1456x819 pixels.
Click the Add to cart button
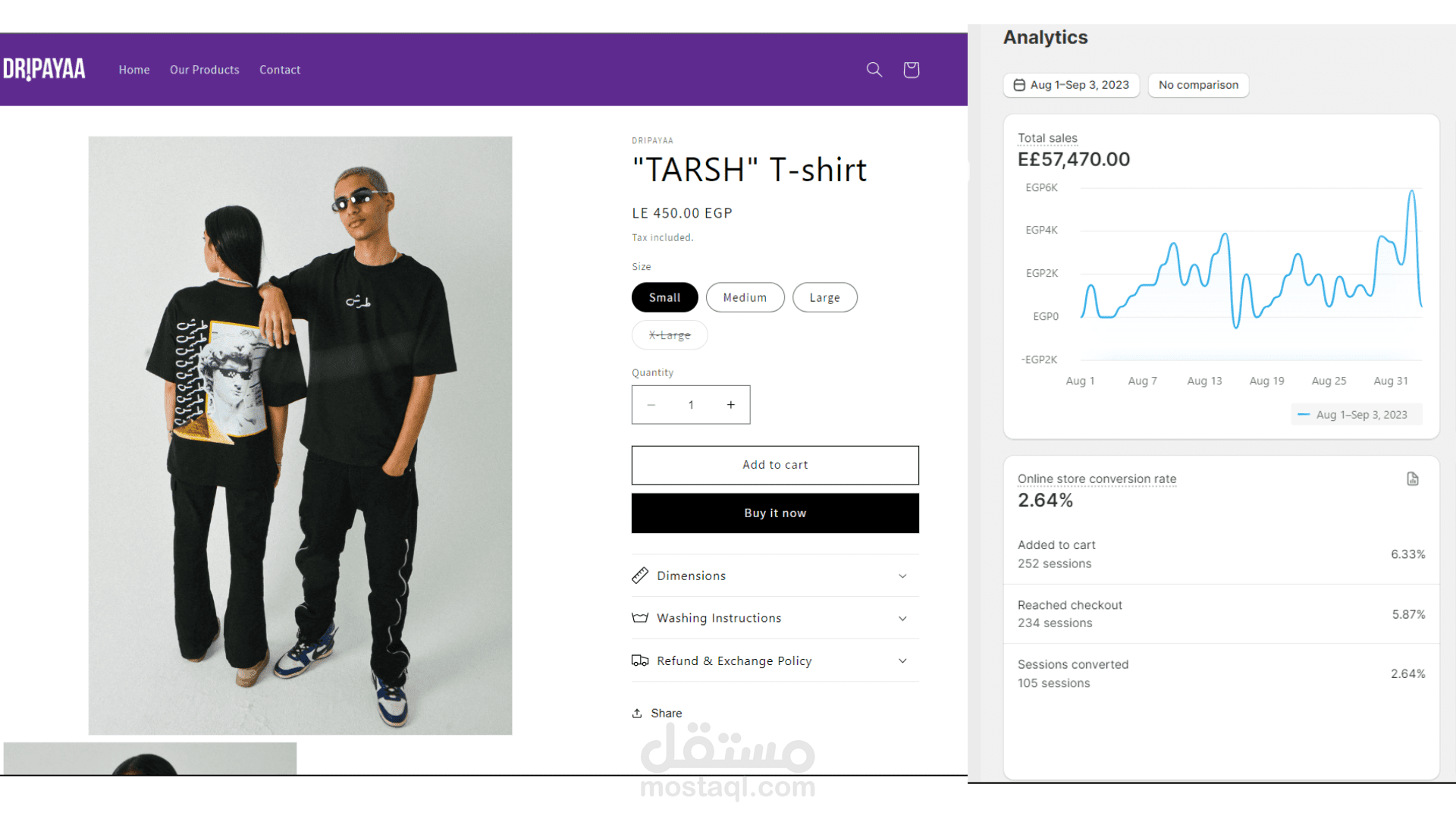tap(774, 465)
